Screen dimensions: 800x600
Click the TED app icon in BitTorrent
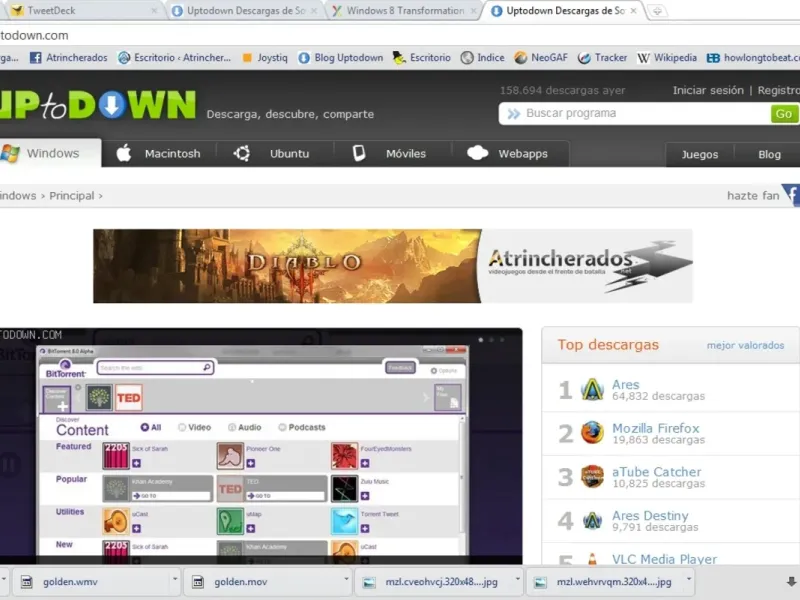tap(129, 398)
